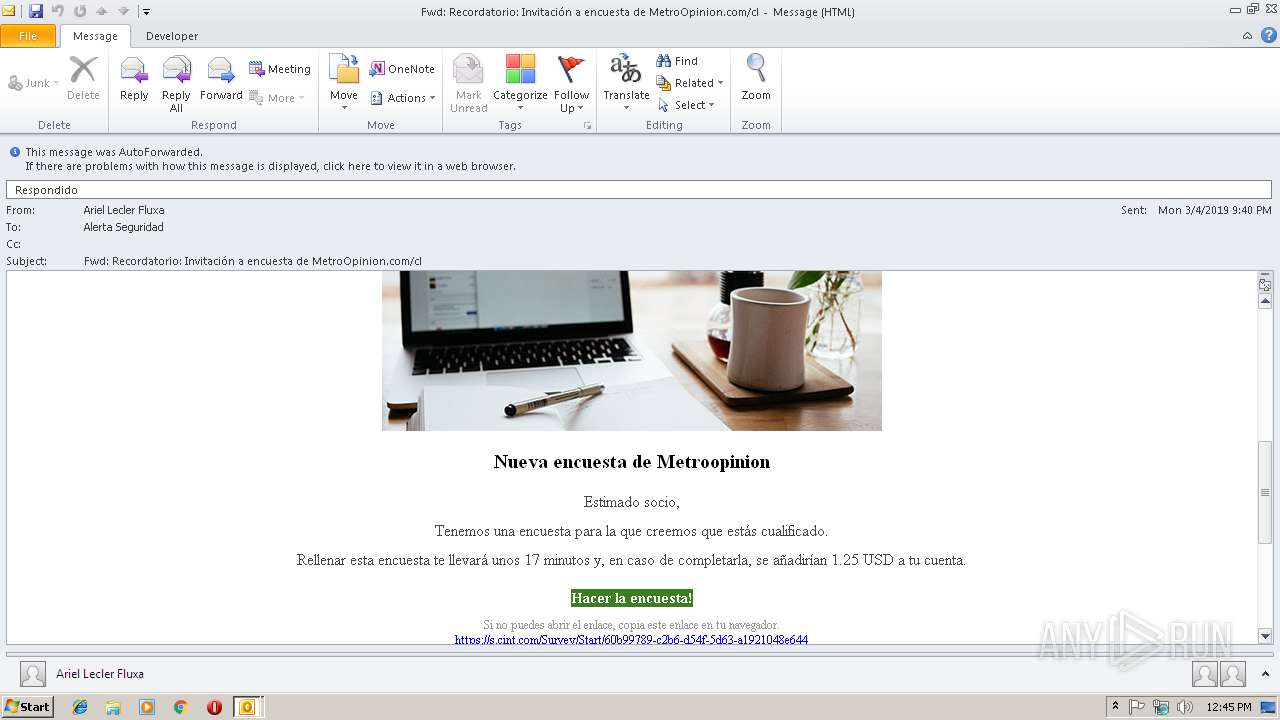The width and height of the screenshot is (1280, 720).
Task: Send message to OneNote
Action: 402,69
